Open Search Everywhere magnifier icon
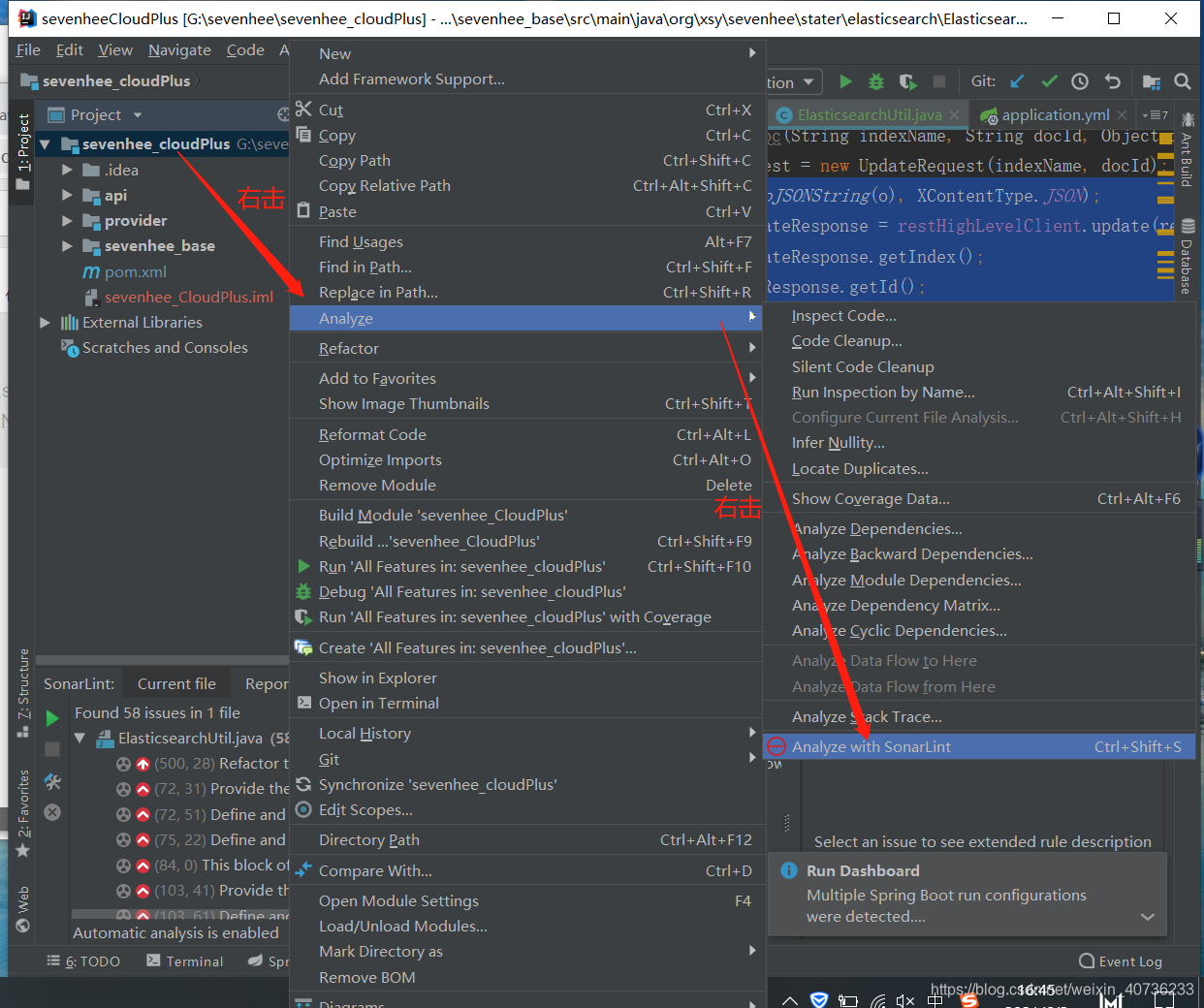The image size is (1204, 1008). (1183, 82)
